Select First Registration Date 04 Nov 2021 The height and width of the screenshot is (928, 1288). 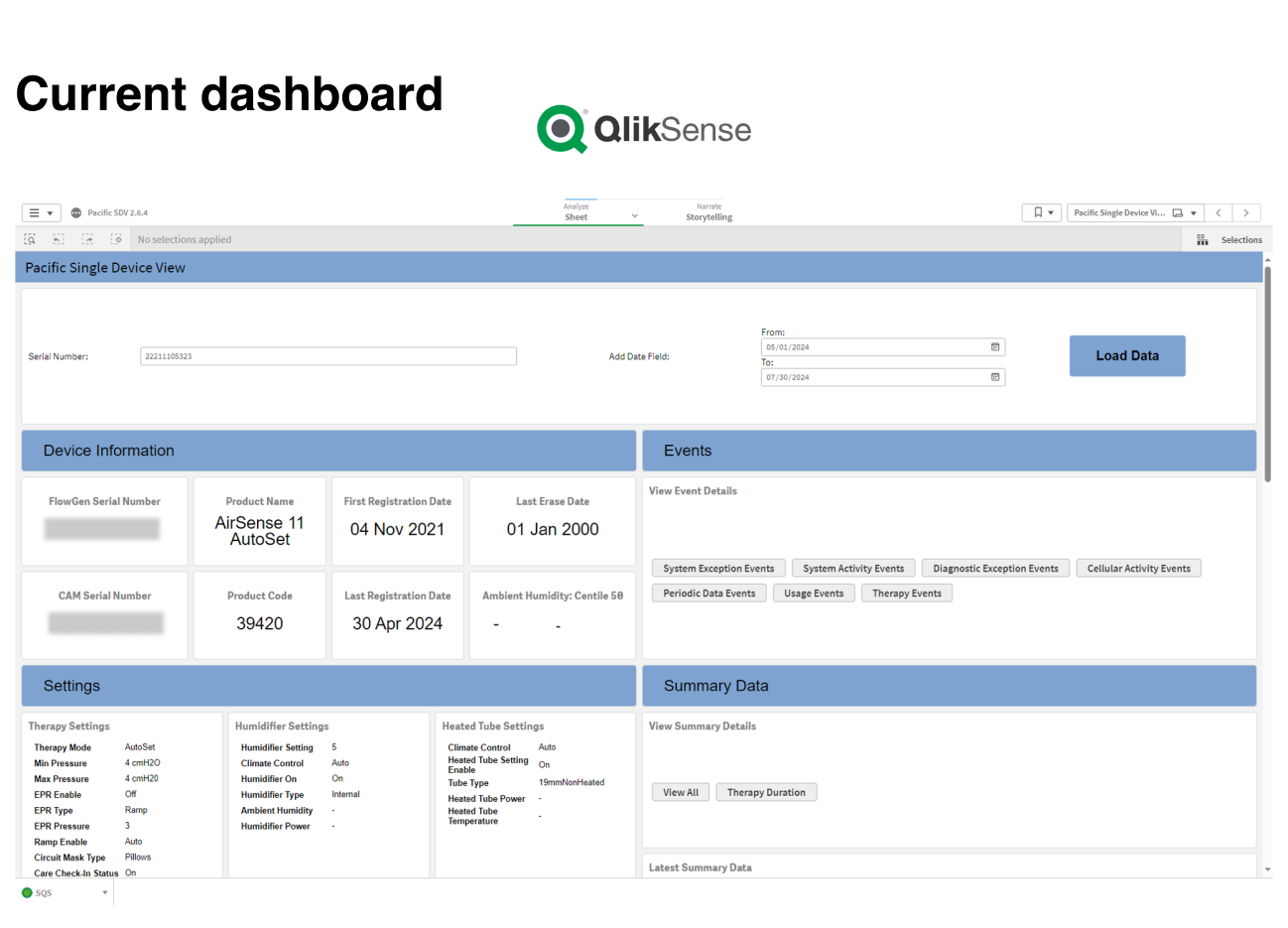(x=397, y=529)
